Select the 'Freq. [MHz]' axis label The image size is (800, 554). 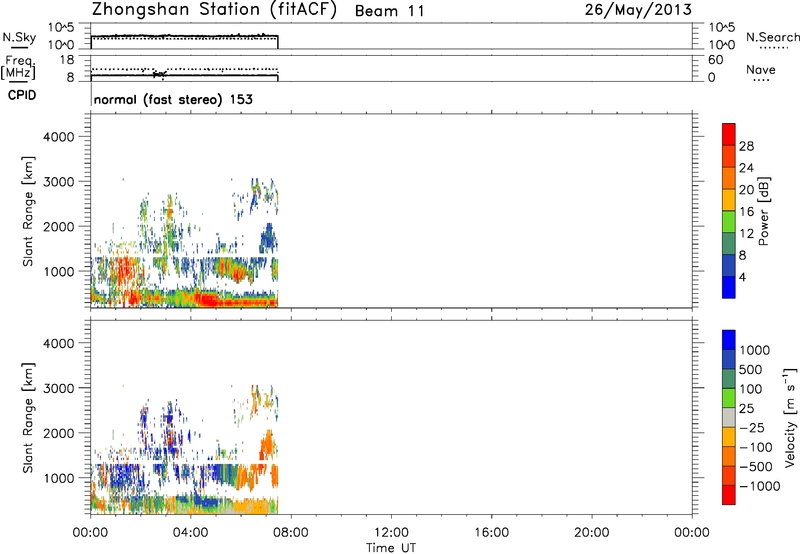click(18, 68)
